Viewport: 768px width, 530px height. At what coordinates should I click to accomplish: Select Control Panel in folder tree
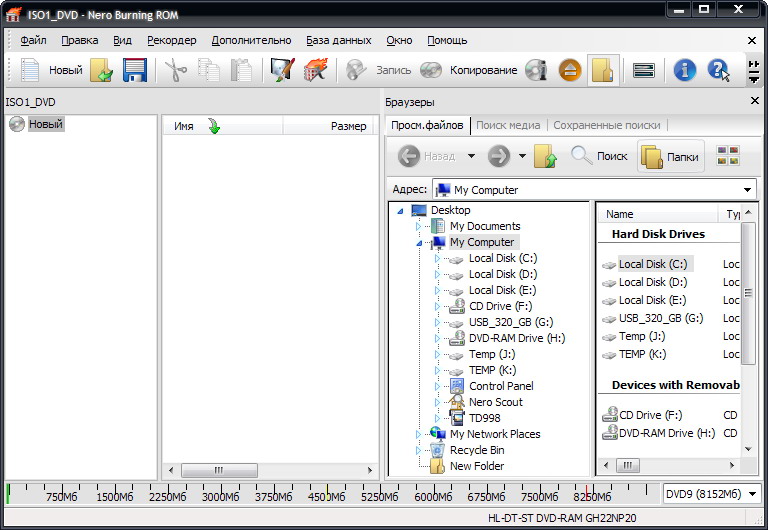coord(501,386)
